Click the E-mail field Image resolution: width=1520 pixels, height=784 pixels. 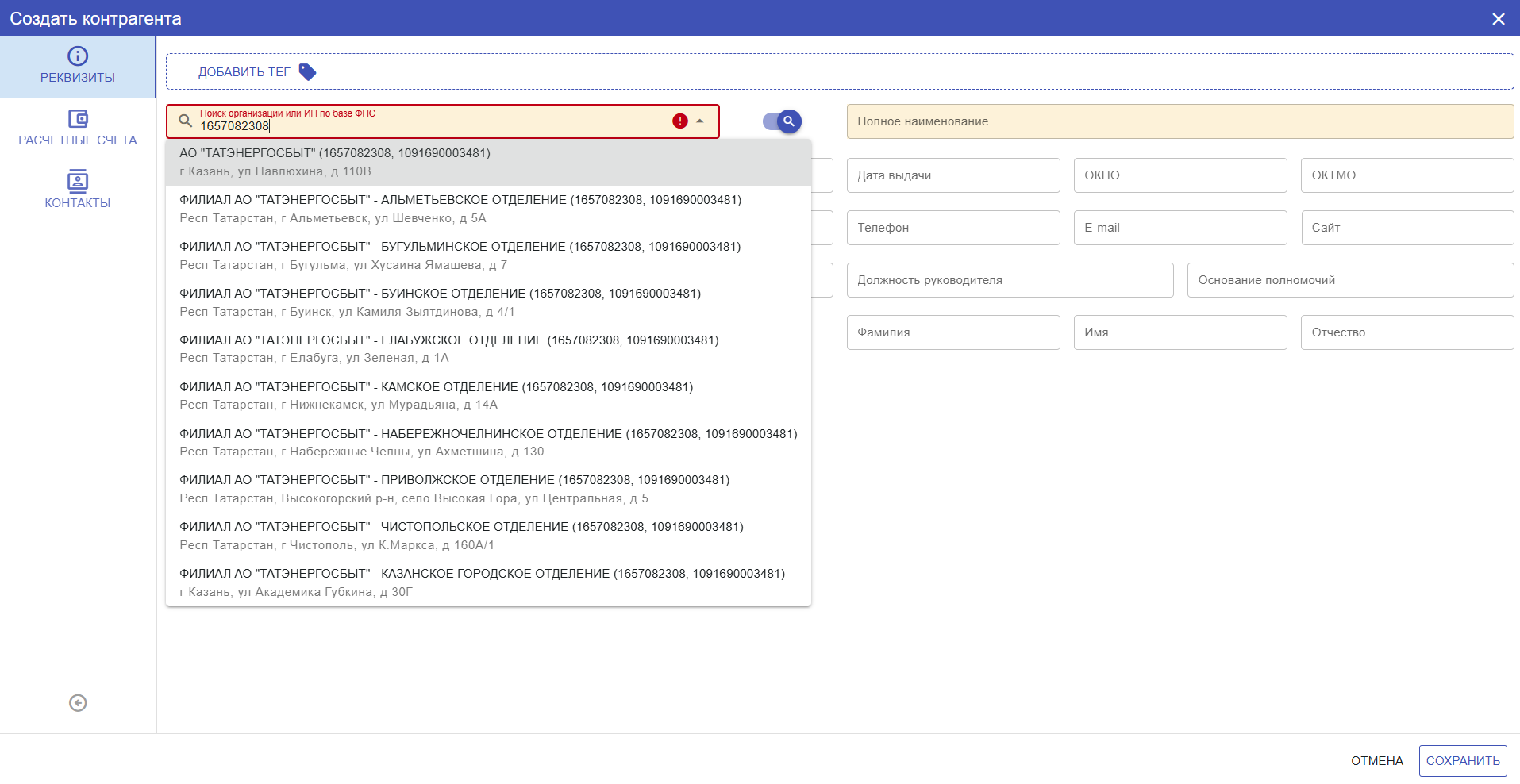click(1180, 228)
